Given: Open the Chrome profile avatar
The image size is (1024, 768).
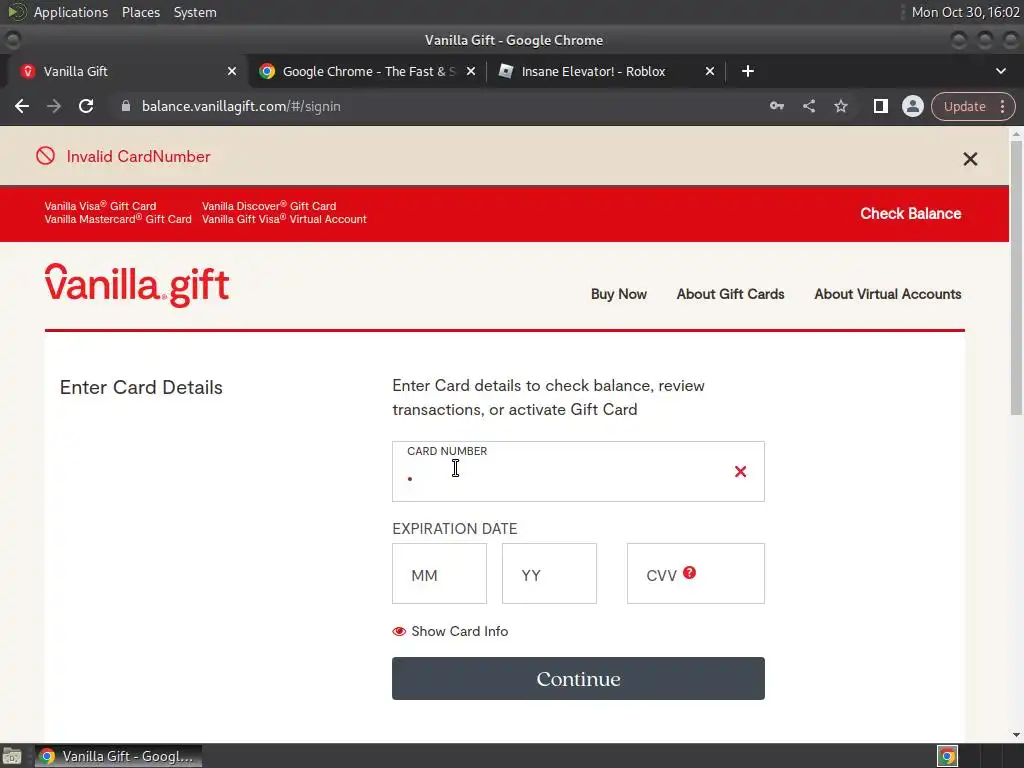Looking at the screenshot, I should tap(912, 106).
